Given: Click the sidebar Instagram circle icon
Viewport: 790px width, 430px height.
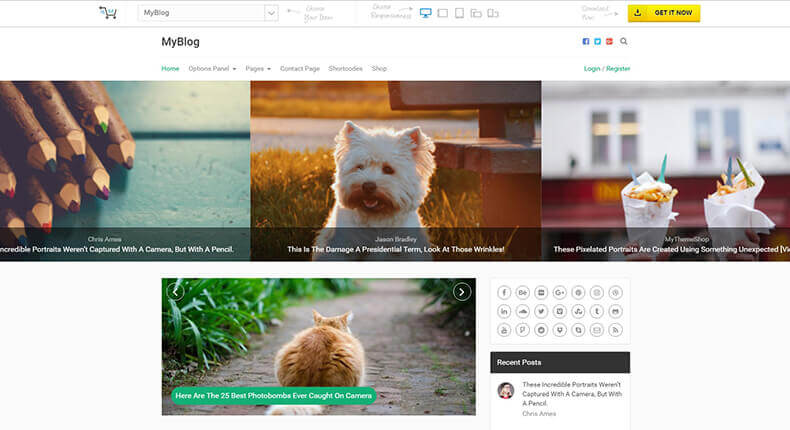Looking at the screenshot, I should pos(597,293).
